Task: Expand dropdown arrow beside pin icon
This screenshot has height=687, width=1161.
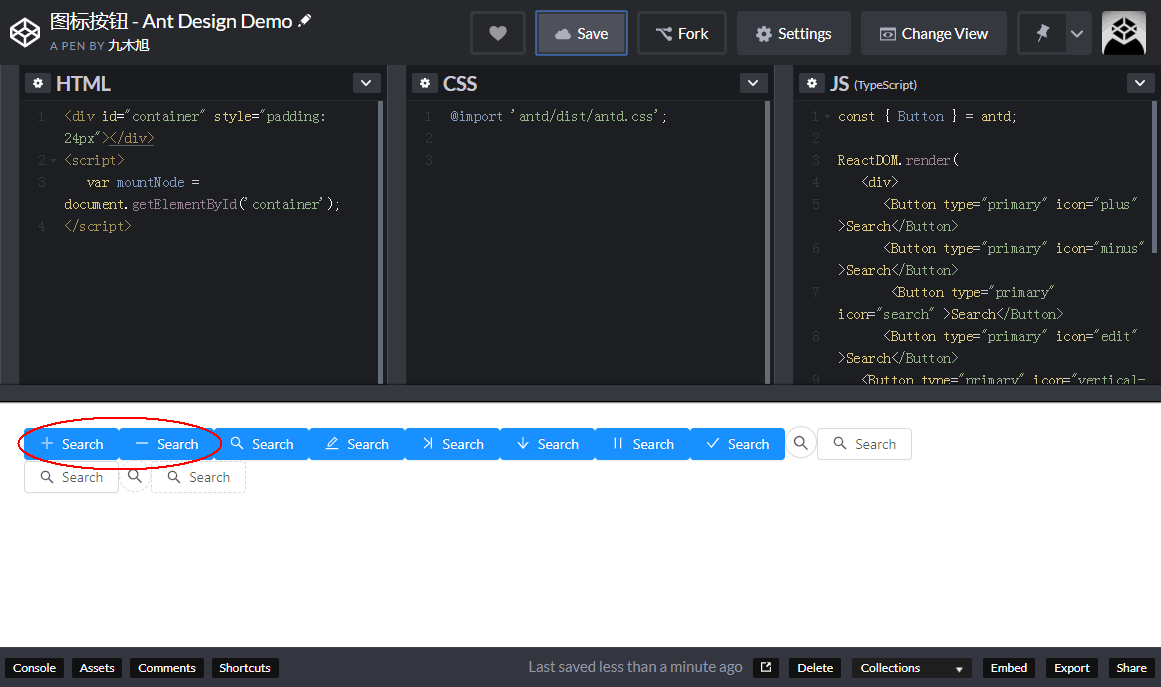Action: pyautogui.click(x=1077, y=33)
